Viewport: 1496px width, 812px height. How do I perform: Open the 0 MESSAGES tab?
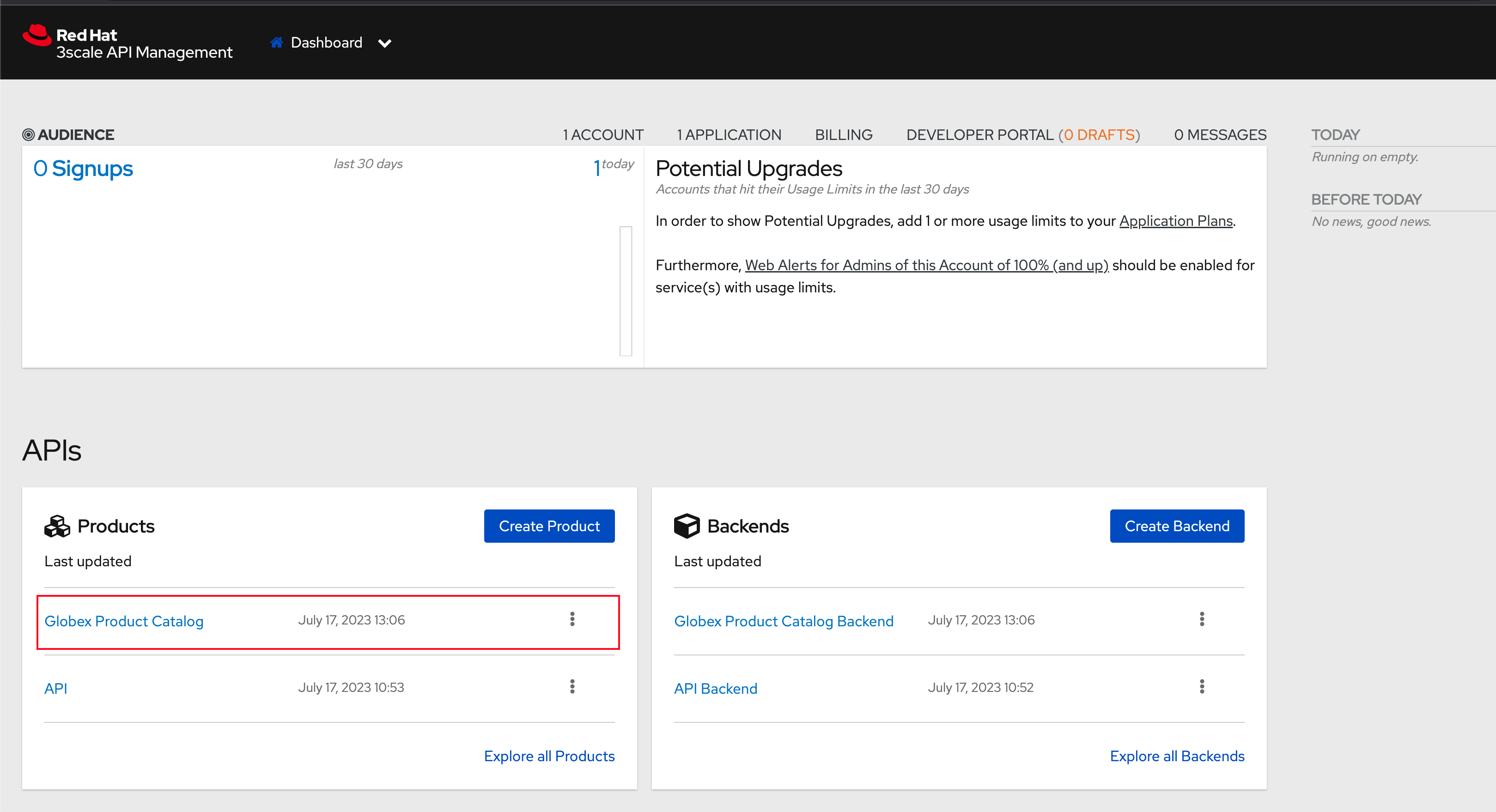1220,135
